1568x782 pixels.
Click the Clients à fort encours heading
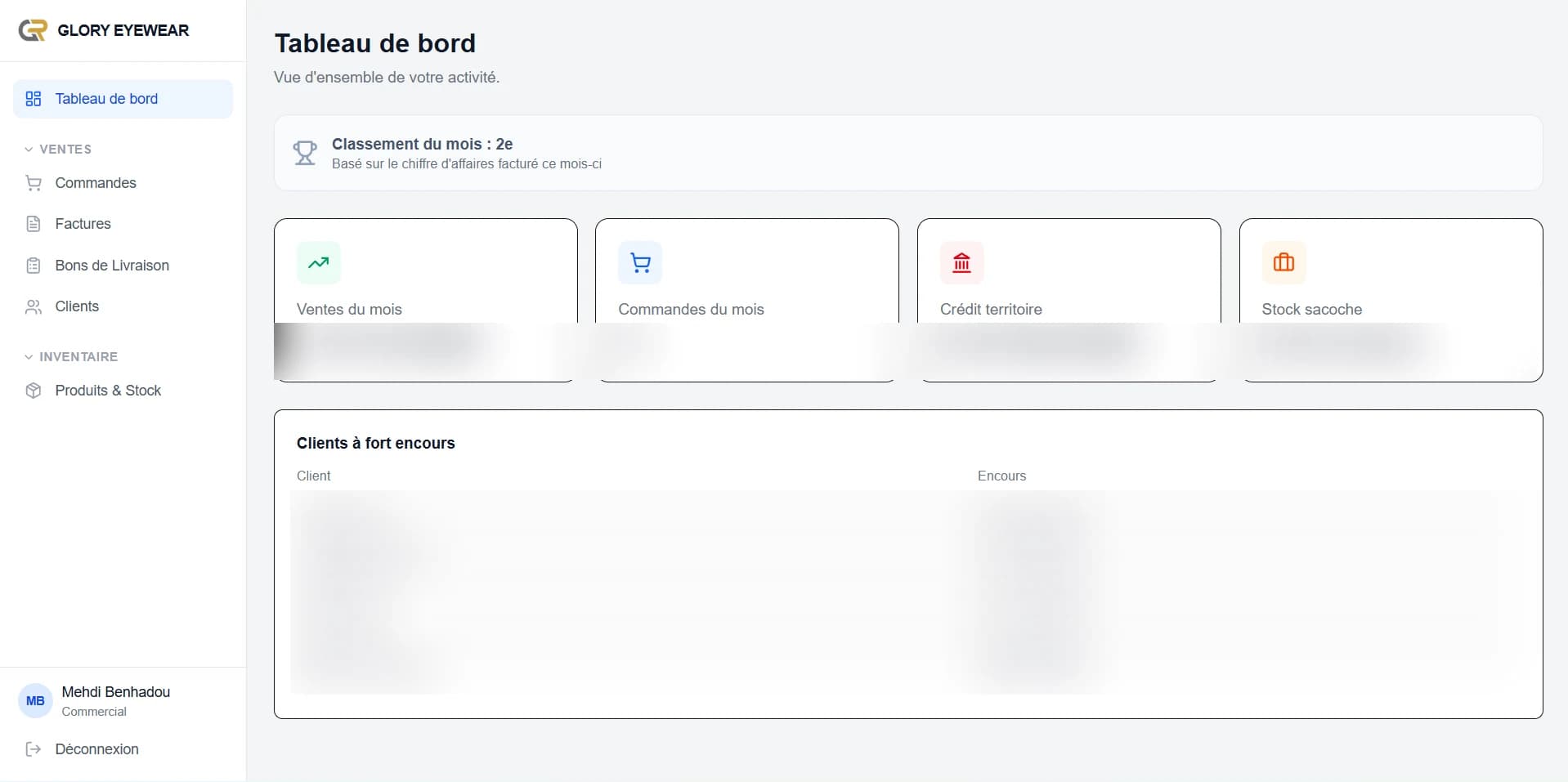(375, 443)
